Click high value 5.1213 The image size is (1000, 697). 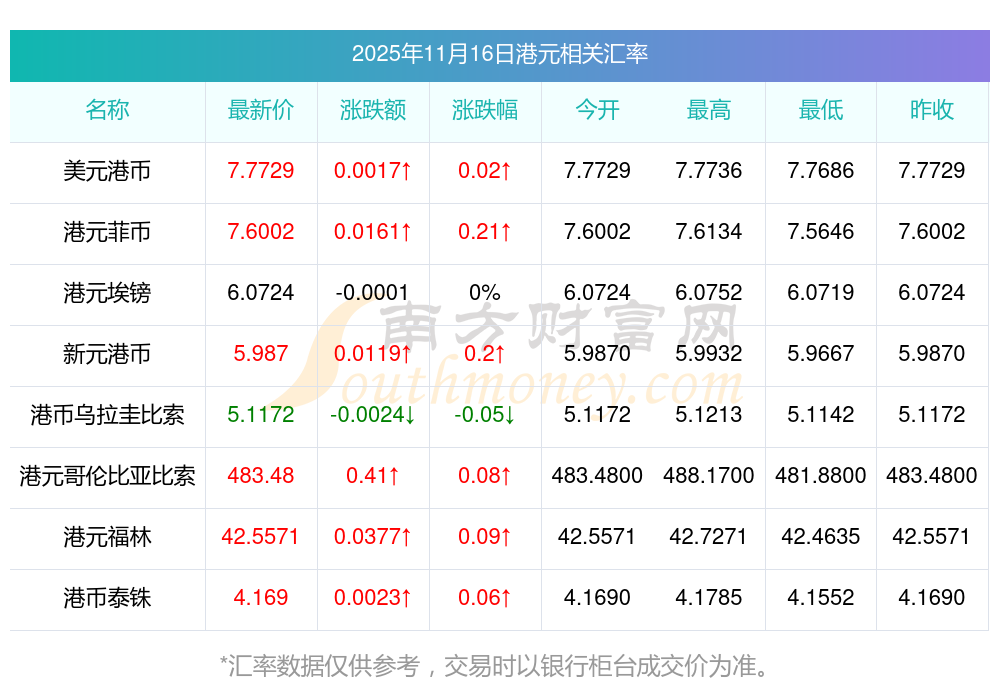pos(709,415)
